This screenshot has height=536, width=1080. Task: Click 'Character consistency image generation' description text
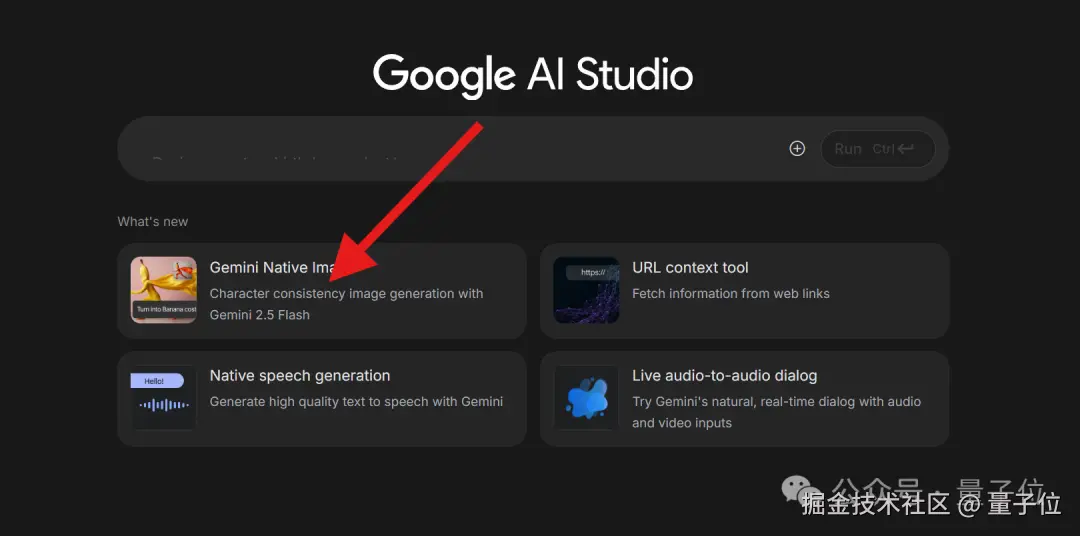346,304
